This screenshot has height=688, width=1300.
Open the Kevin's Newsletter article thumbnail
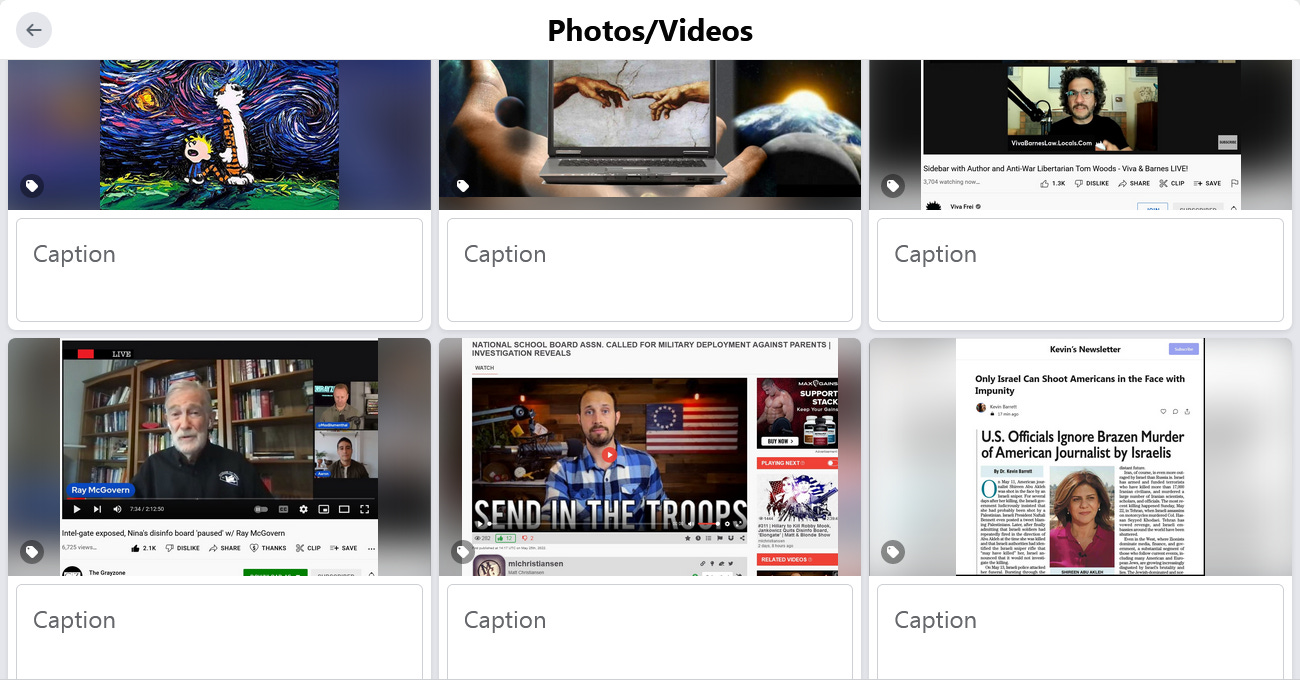tap(1080, 457)
